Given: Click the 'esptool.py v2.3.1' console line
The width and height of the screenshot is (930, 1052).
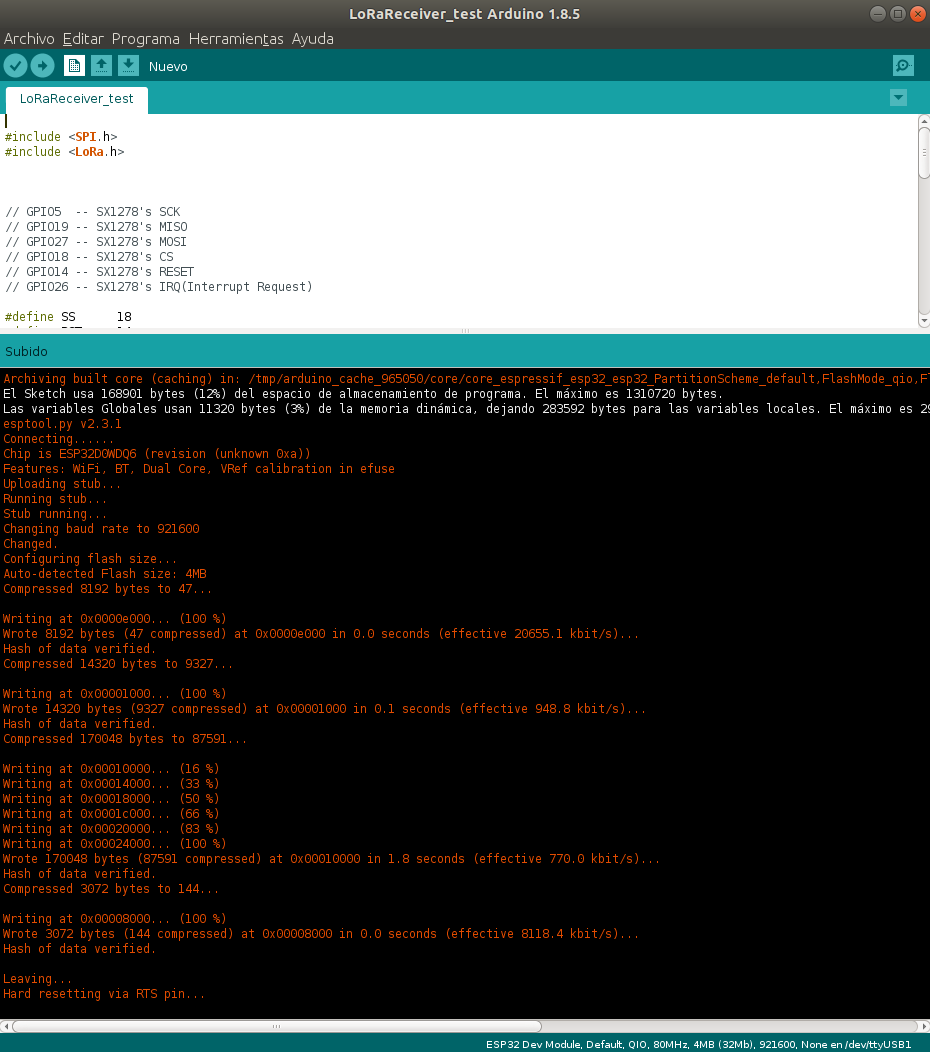Looking at the screenshot, I should 62,424.
